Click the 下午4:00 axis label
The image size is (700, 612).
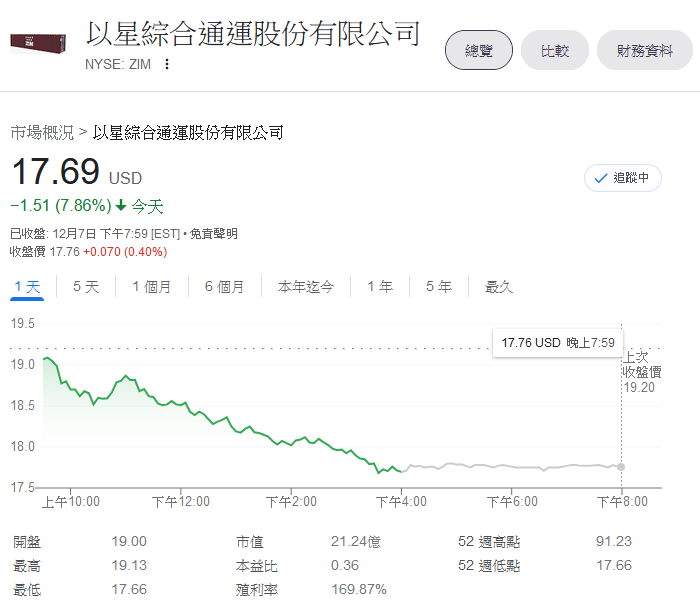[x=401, y=502]
